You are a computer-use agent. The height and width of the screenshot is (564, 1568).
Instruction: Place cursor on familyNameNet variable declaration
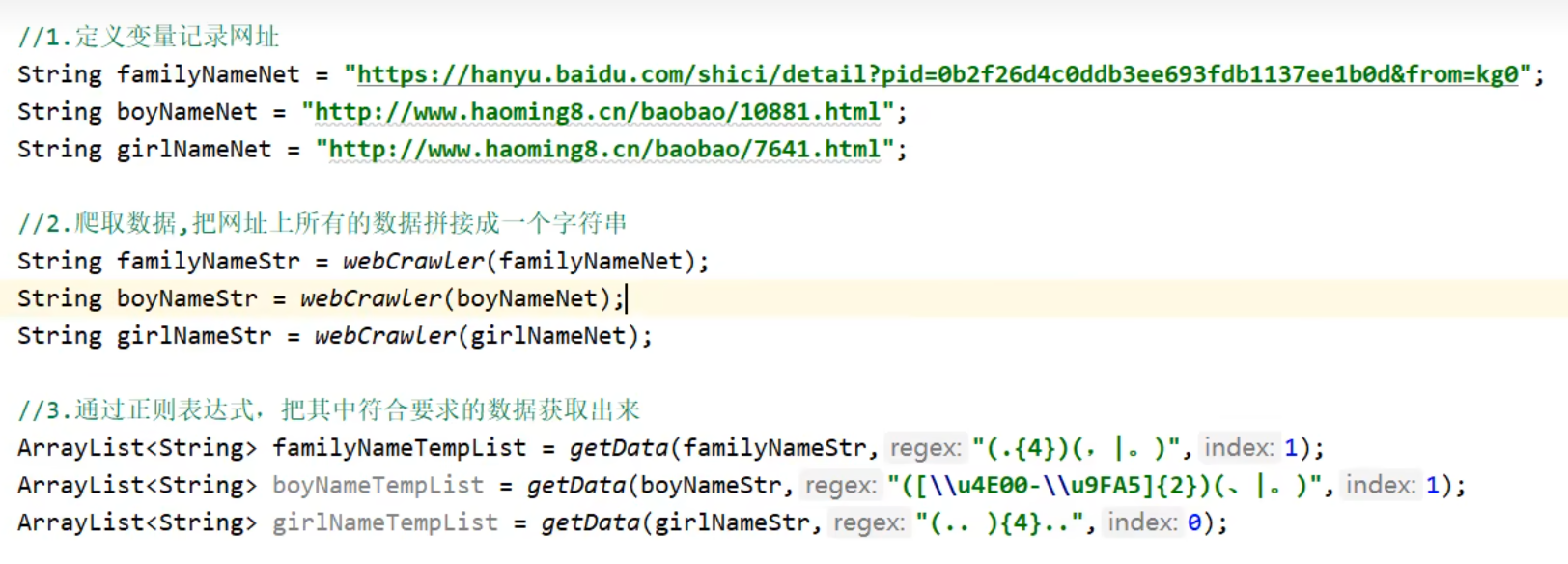point(208,74)
